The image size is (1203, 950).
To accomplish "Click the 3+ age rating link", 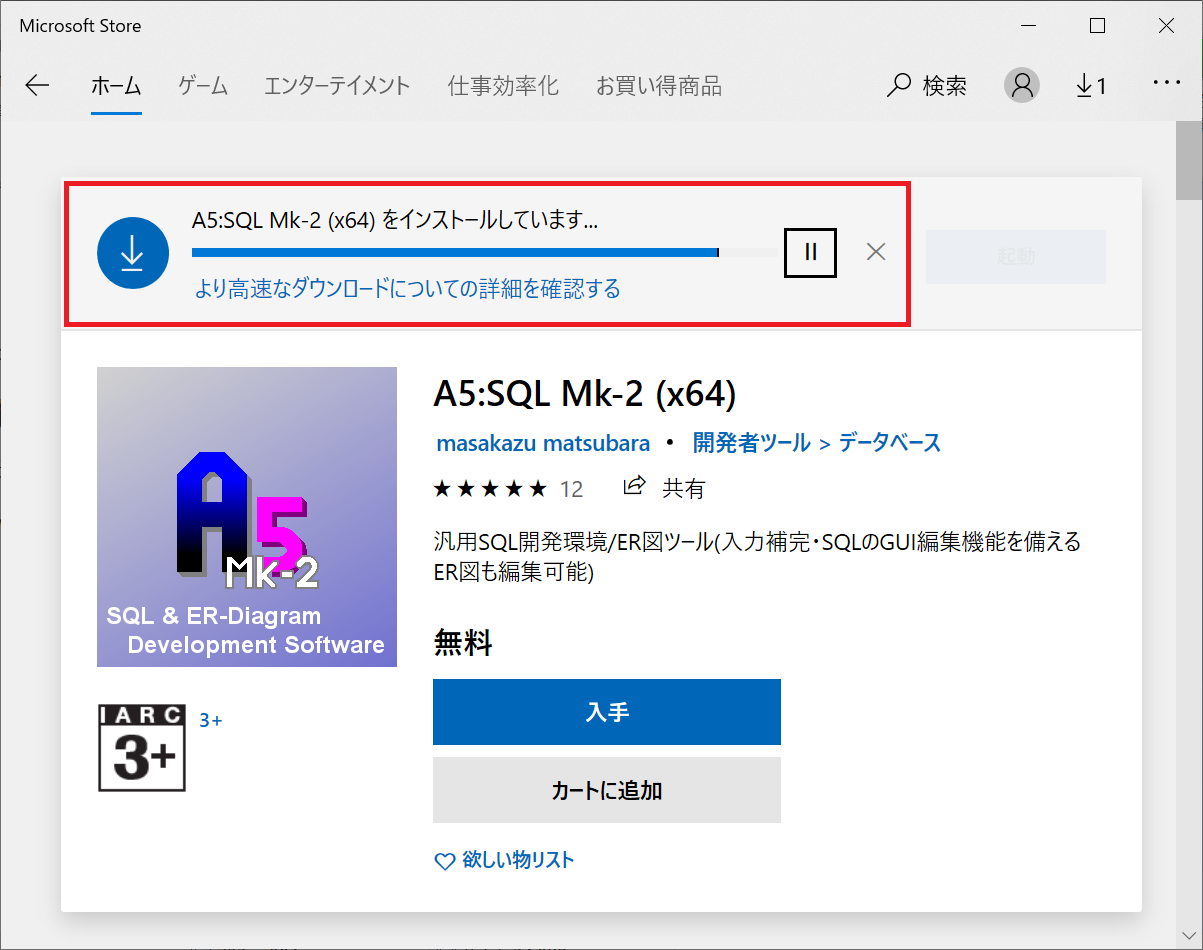I will click(210, 720).
